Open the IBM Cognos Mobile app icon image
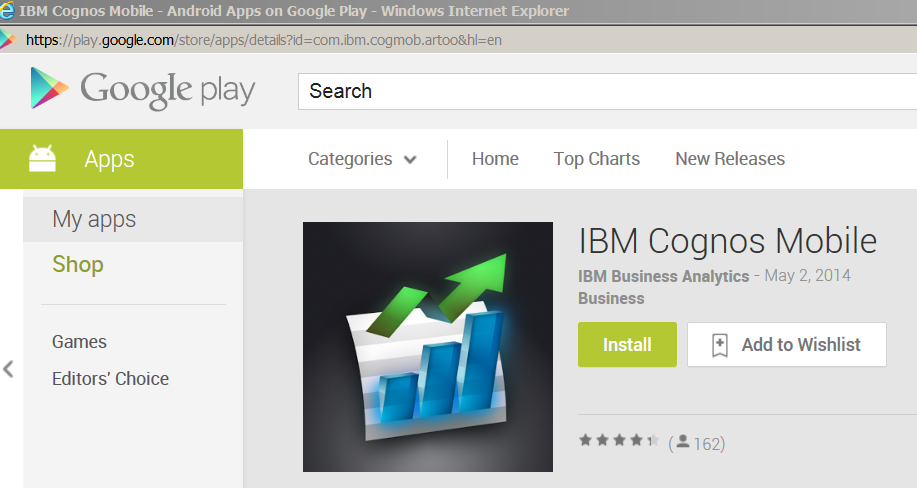 [428, 346]
